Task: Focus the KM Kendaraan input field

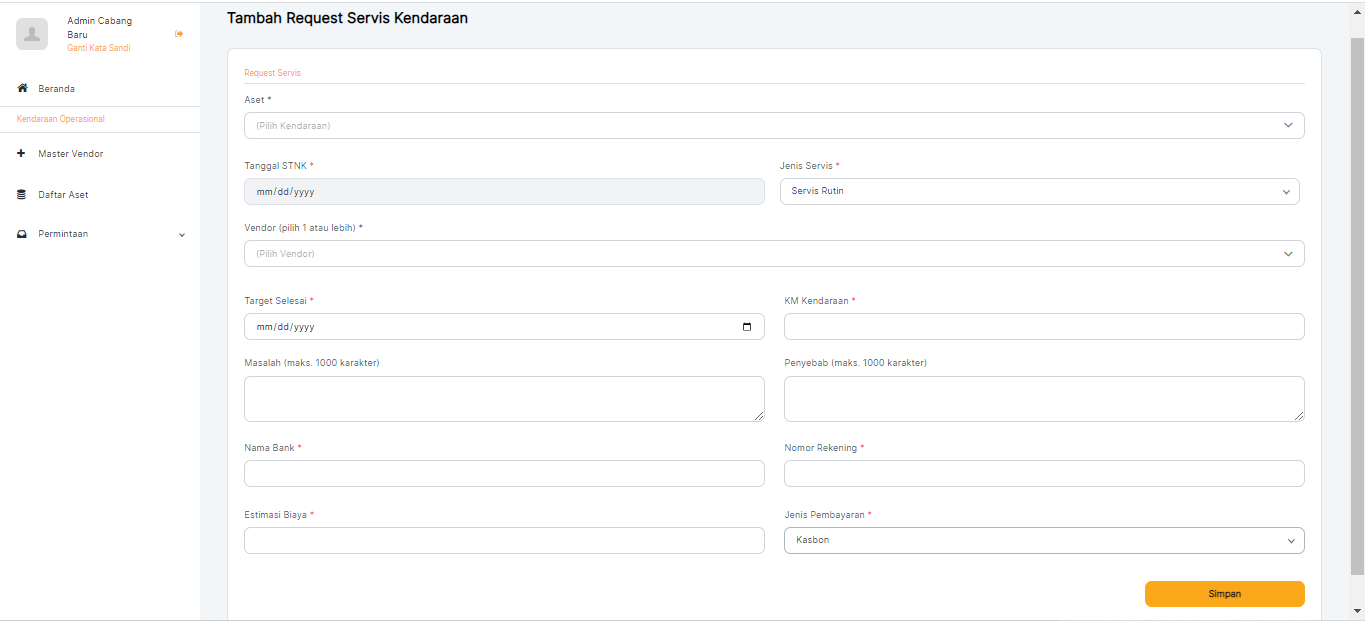Action: point(1043,327)
